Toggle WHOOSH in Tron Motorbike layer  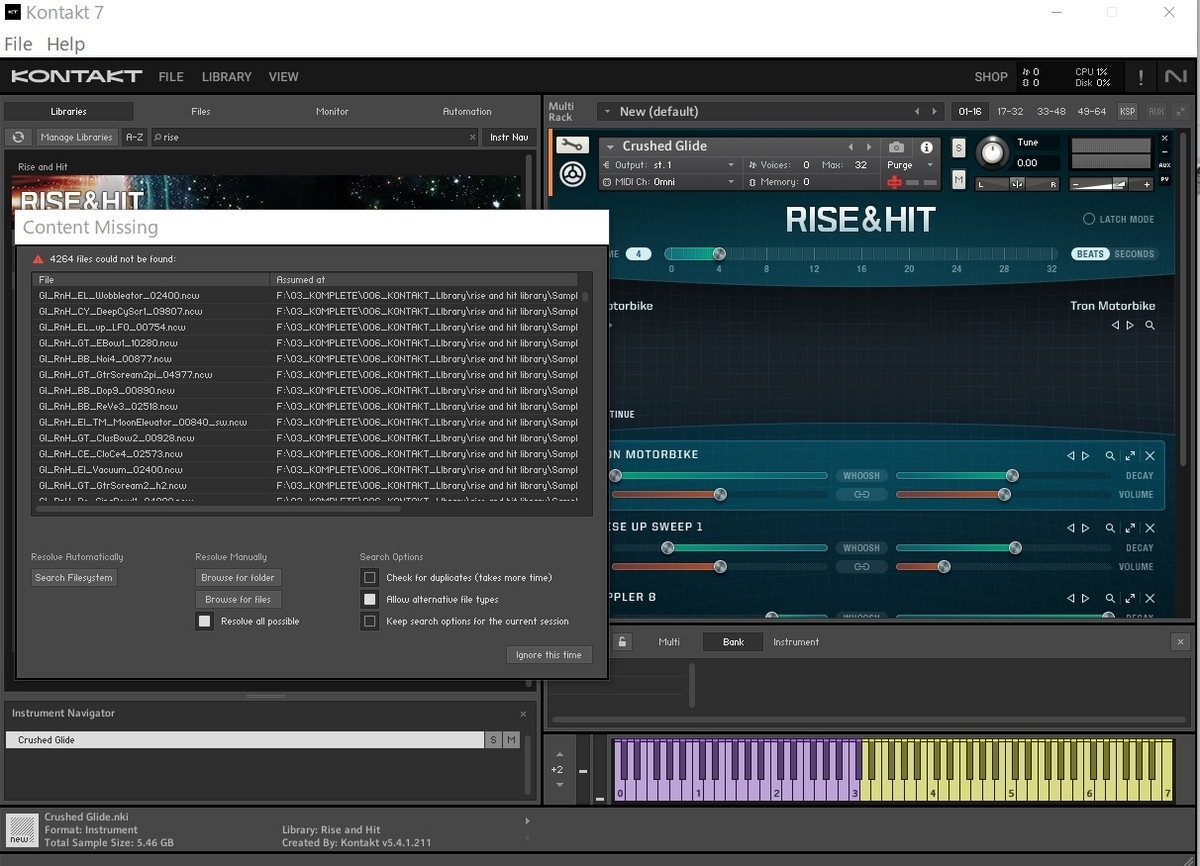pos(861,476)
